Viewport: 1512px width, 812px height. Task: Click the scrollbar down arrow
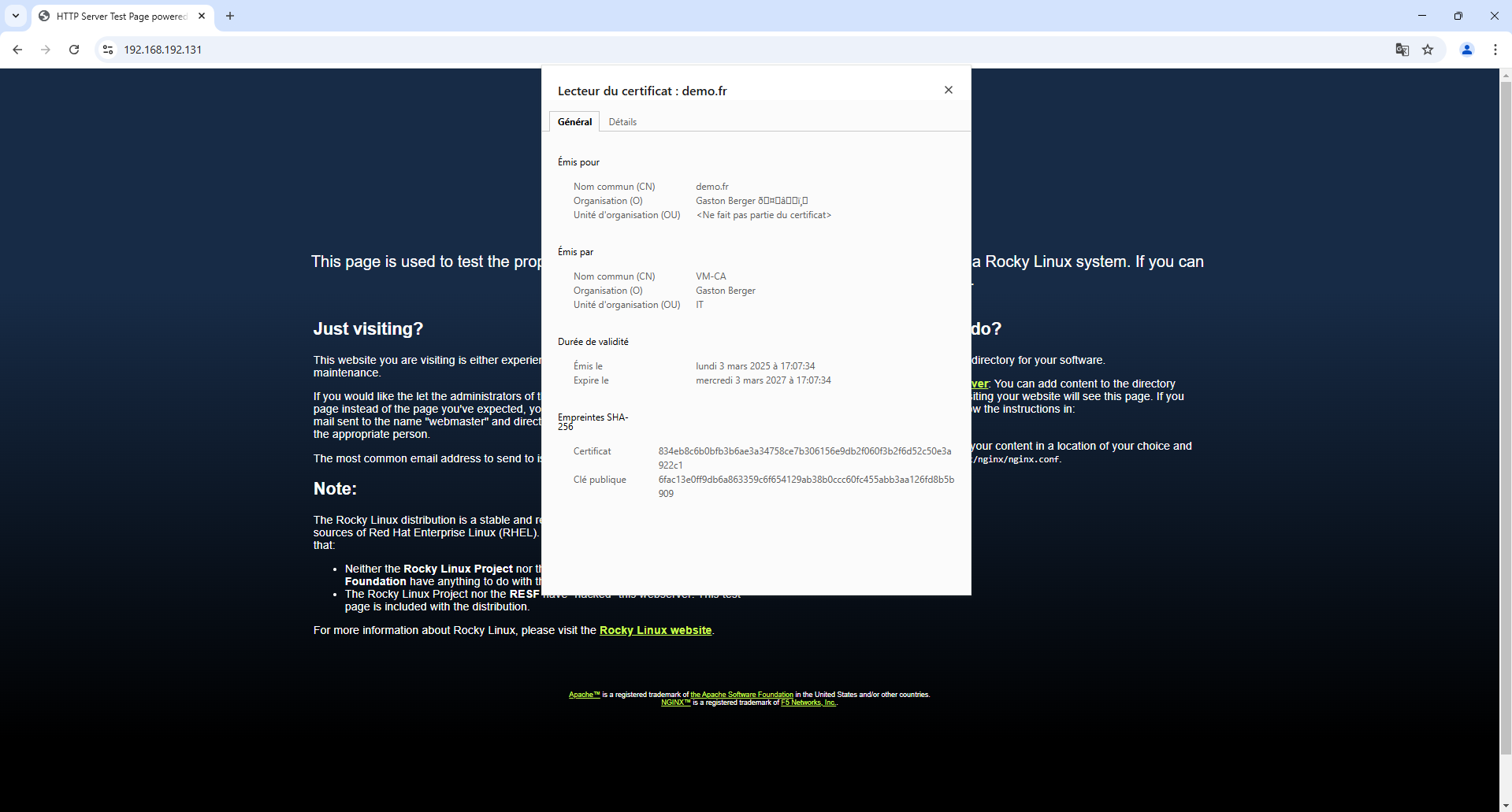[x=1506, y=806]
